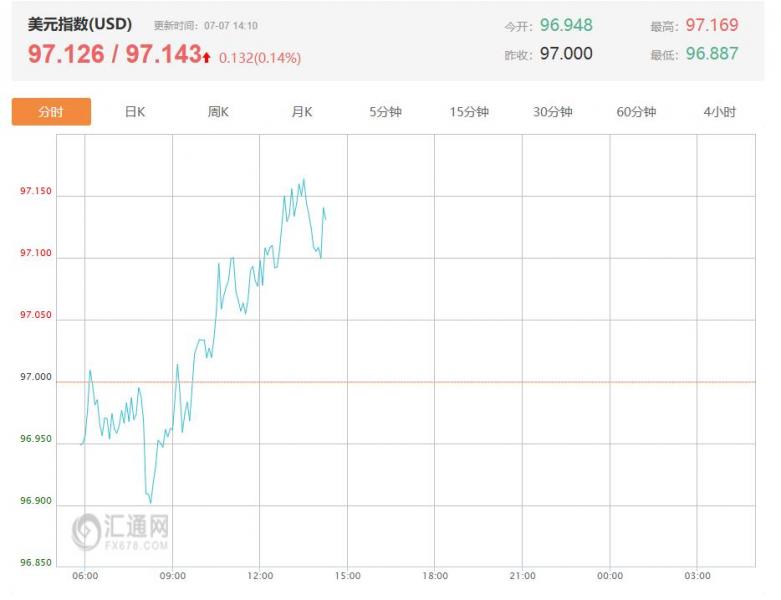This screenshot has width=781, height=600.
Task: Open the 周K weekly chart tab
Action: [x=218, y=112]
